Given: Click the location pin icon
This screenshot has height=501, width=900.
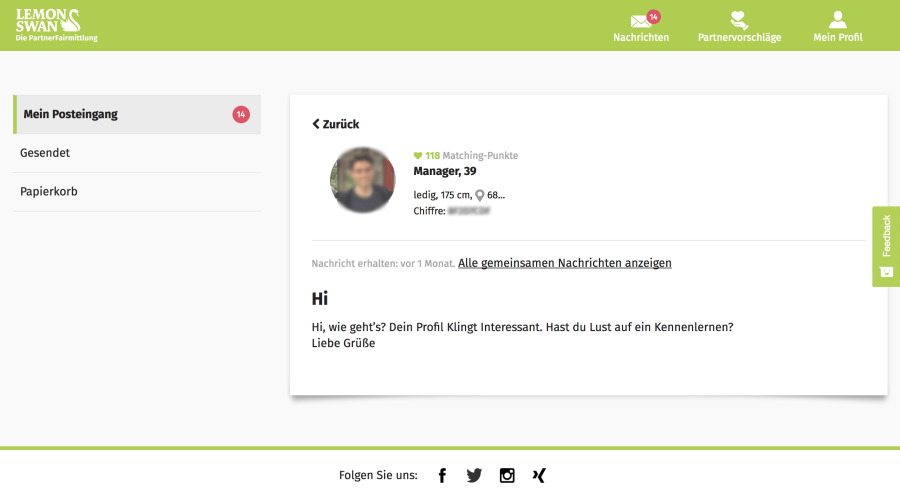Looking at the screenshot, I should pyautogui.click(x=480, y=196).
